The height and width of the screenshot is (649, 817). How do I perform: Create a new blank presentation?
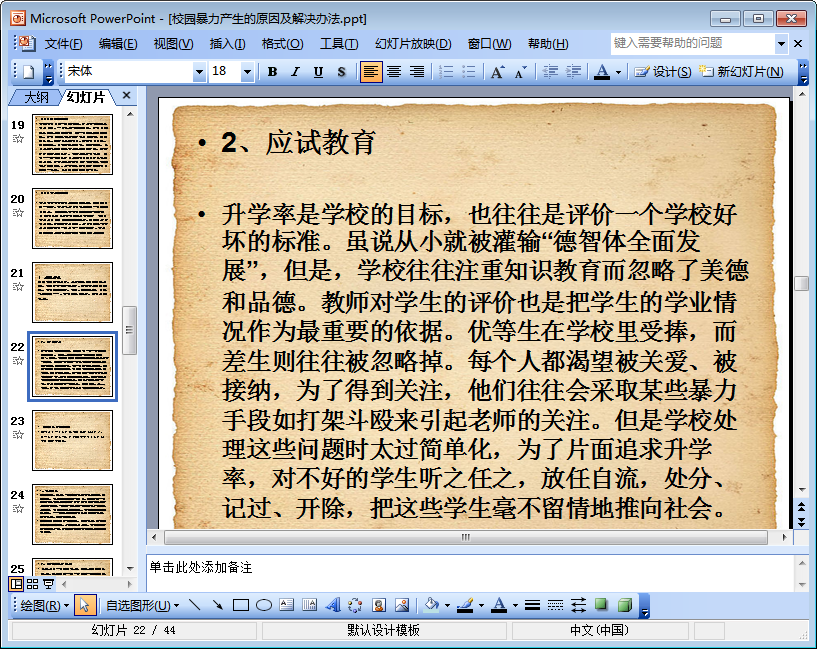29,72
